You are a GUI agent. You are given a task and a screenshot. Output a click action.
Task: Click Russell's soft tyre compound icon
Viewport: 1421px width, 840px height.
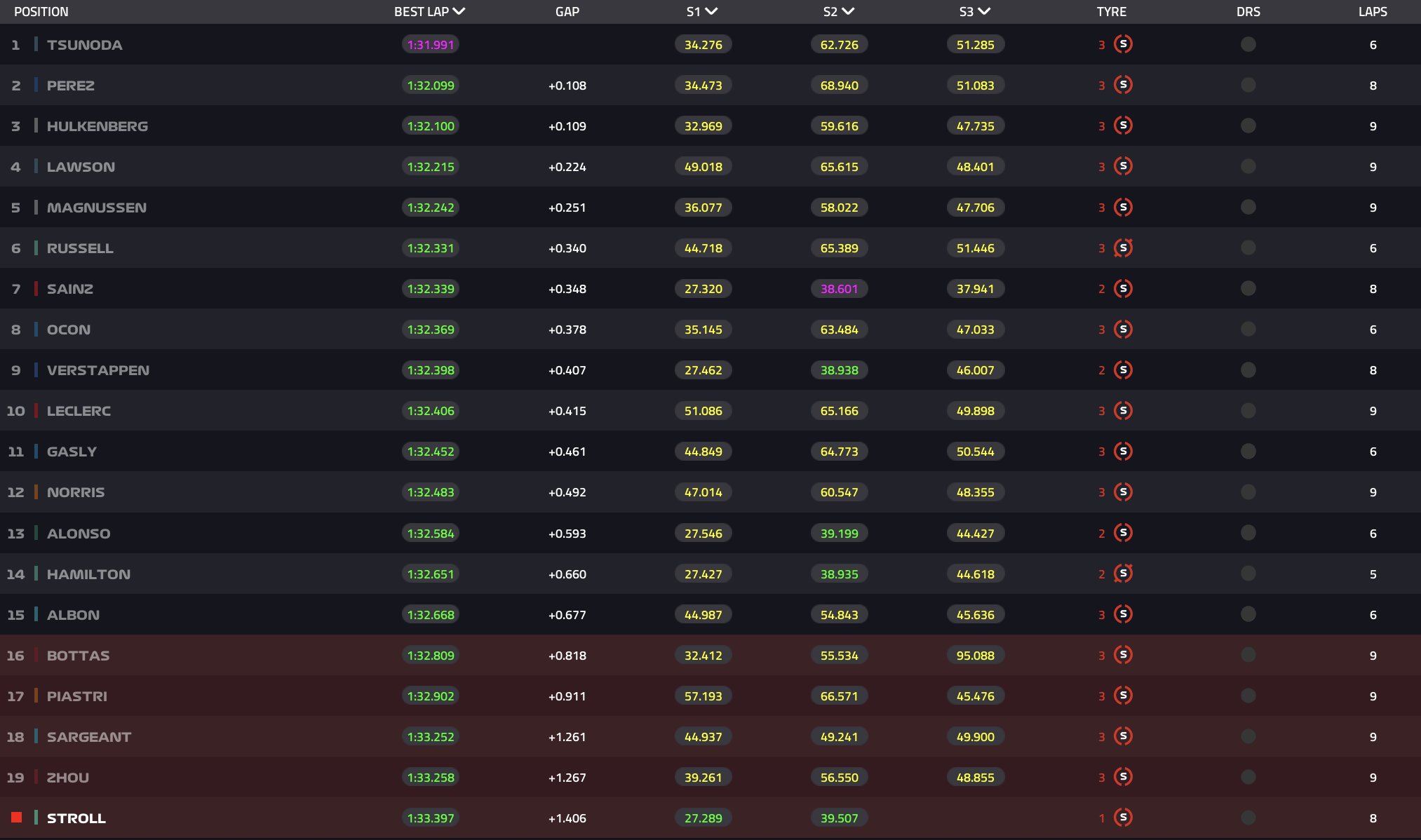click(x=1123, y=248)
